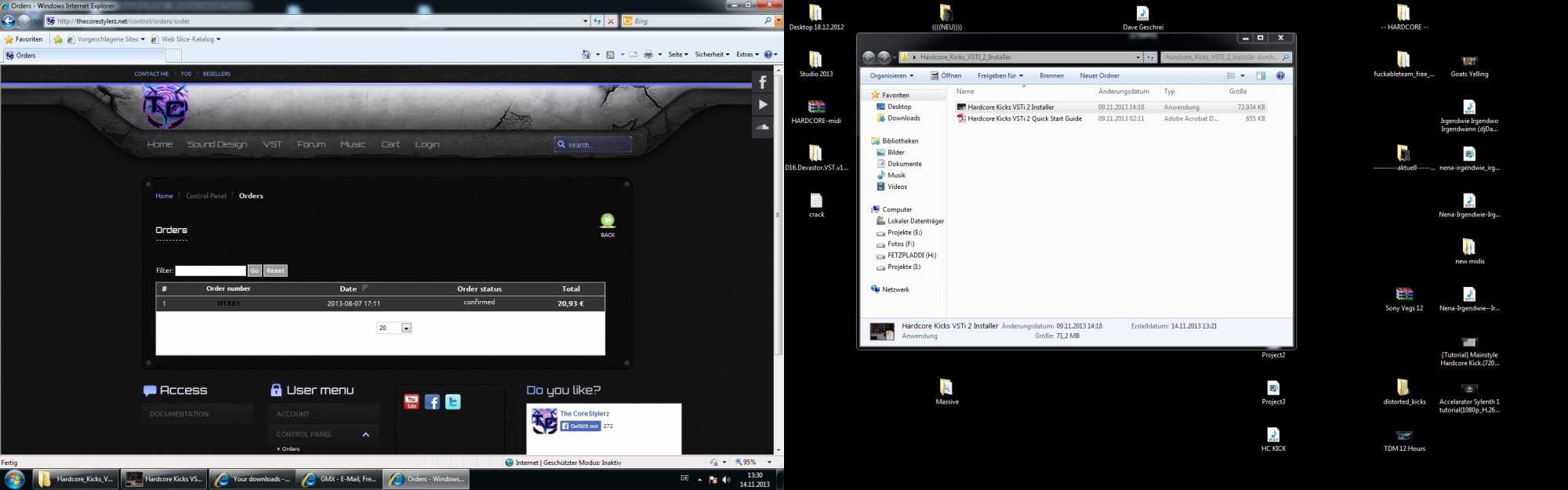
Task: Open the IE Help question mark icon
Action: pos(768,55)
